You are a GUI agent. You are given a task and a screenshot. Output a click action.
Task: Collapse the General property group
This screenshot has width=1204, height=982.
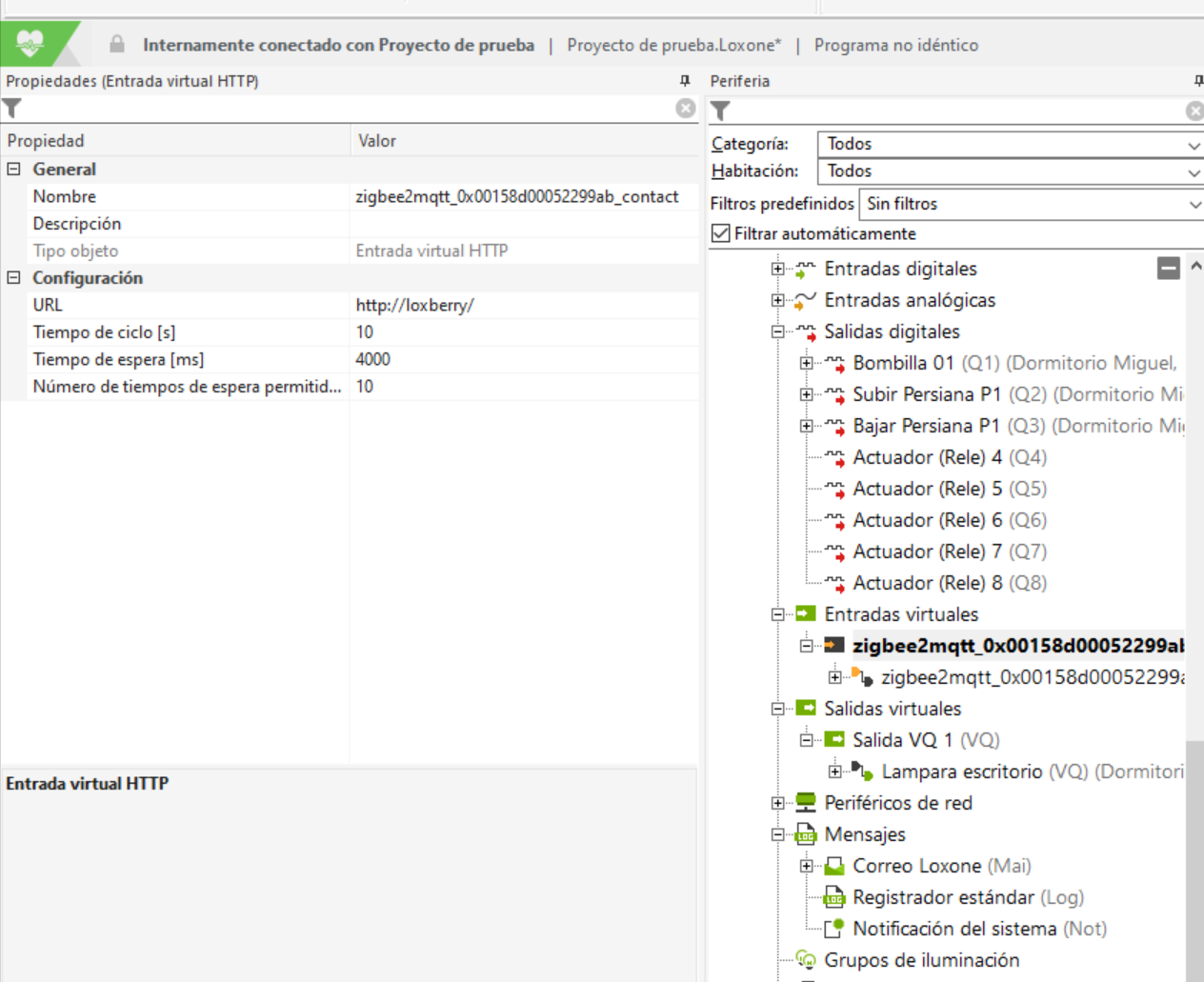[x=14, y=170]
